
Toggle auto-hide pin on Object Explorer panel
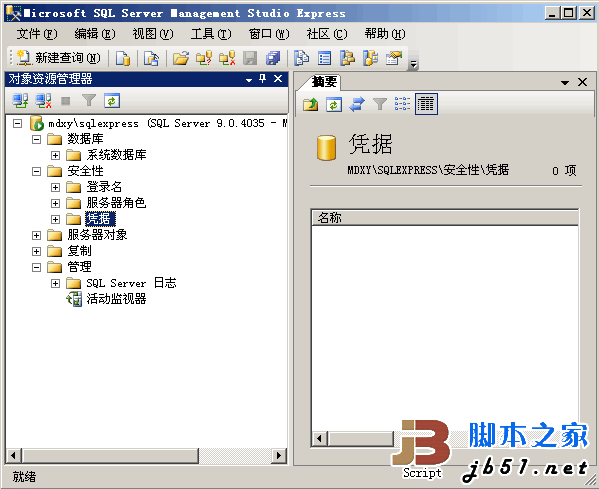[x=262, y=79]
